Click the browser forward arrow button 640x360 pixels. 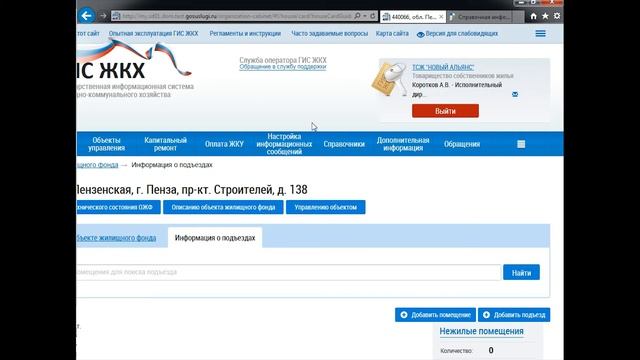[103, 16]
